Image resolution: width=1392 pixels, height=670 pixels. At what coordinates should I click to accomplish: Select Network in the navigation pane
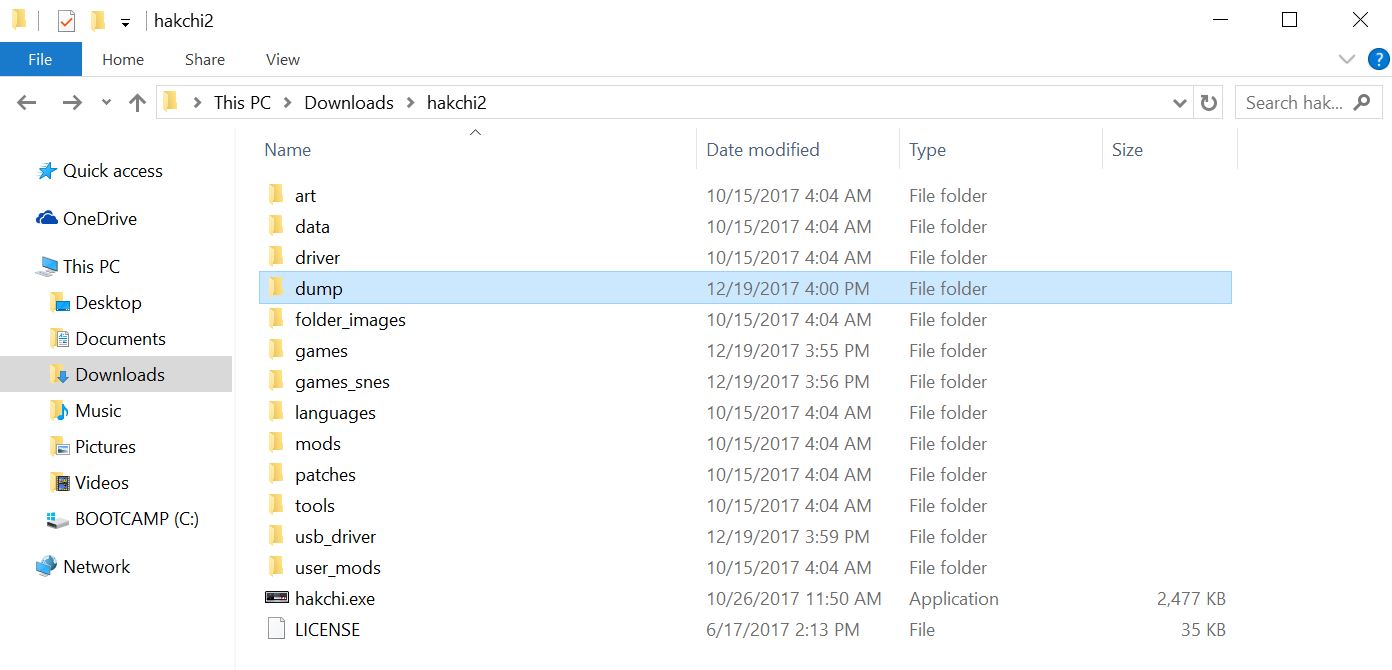pyautogui.click(x=96, y=567)
